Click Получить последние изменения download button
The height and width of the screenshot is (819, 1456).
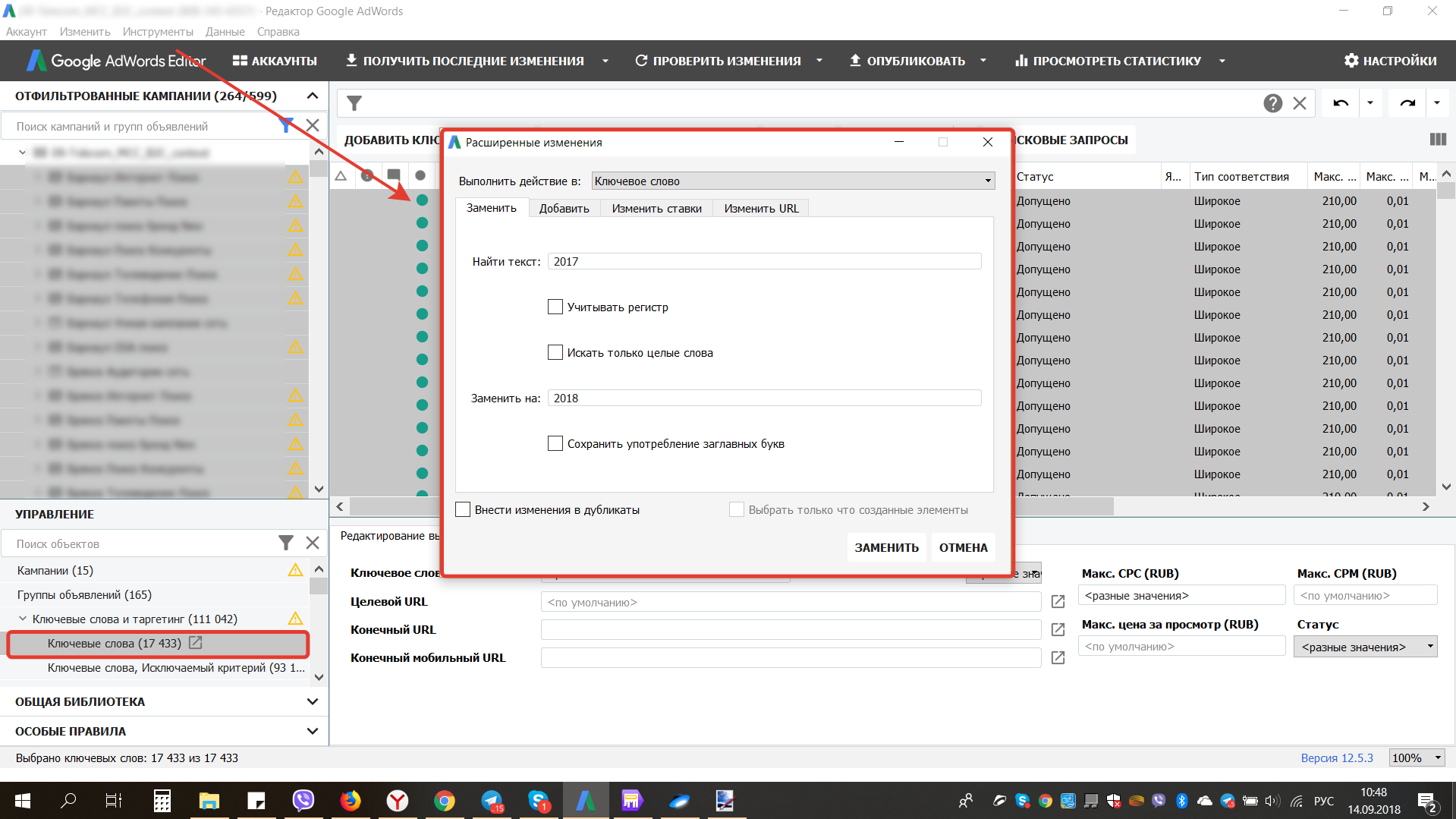464,61
